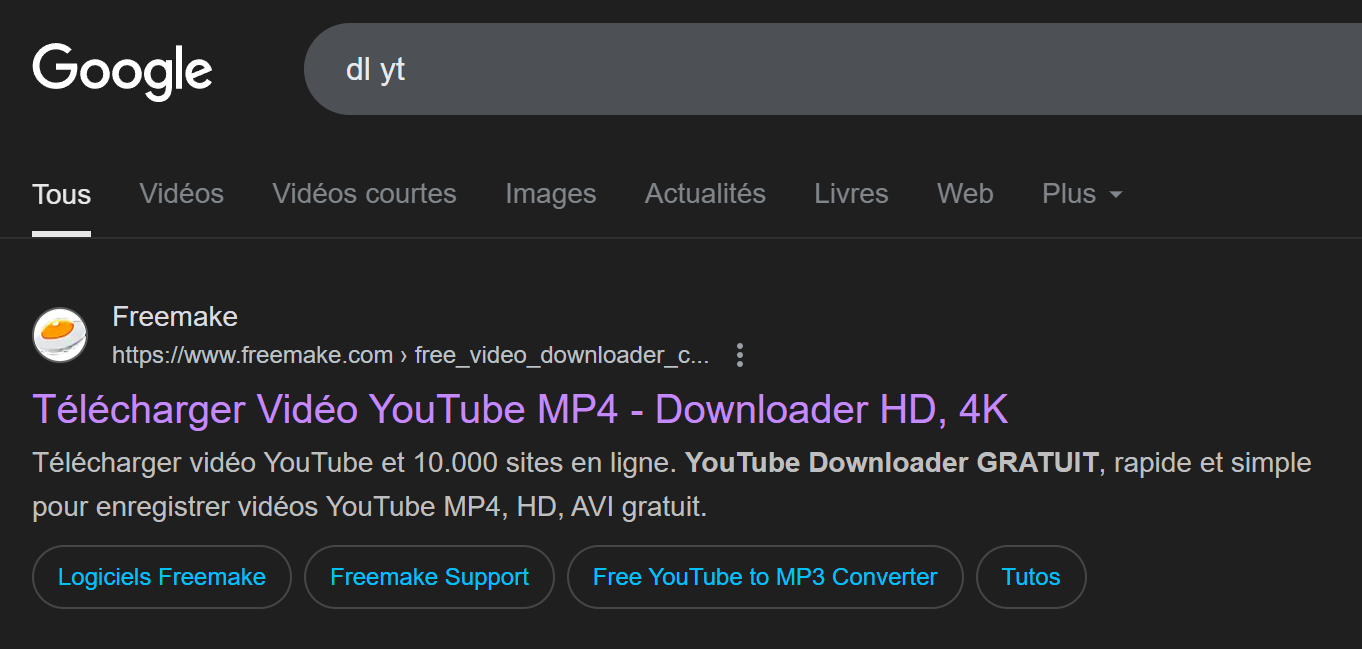
Task: Open 'Télécharger Vidéo YouTube MP4' result title
Action: click(520, 409)
